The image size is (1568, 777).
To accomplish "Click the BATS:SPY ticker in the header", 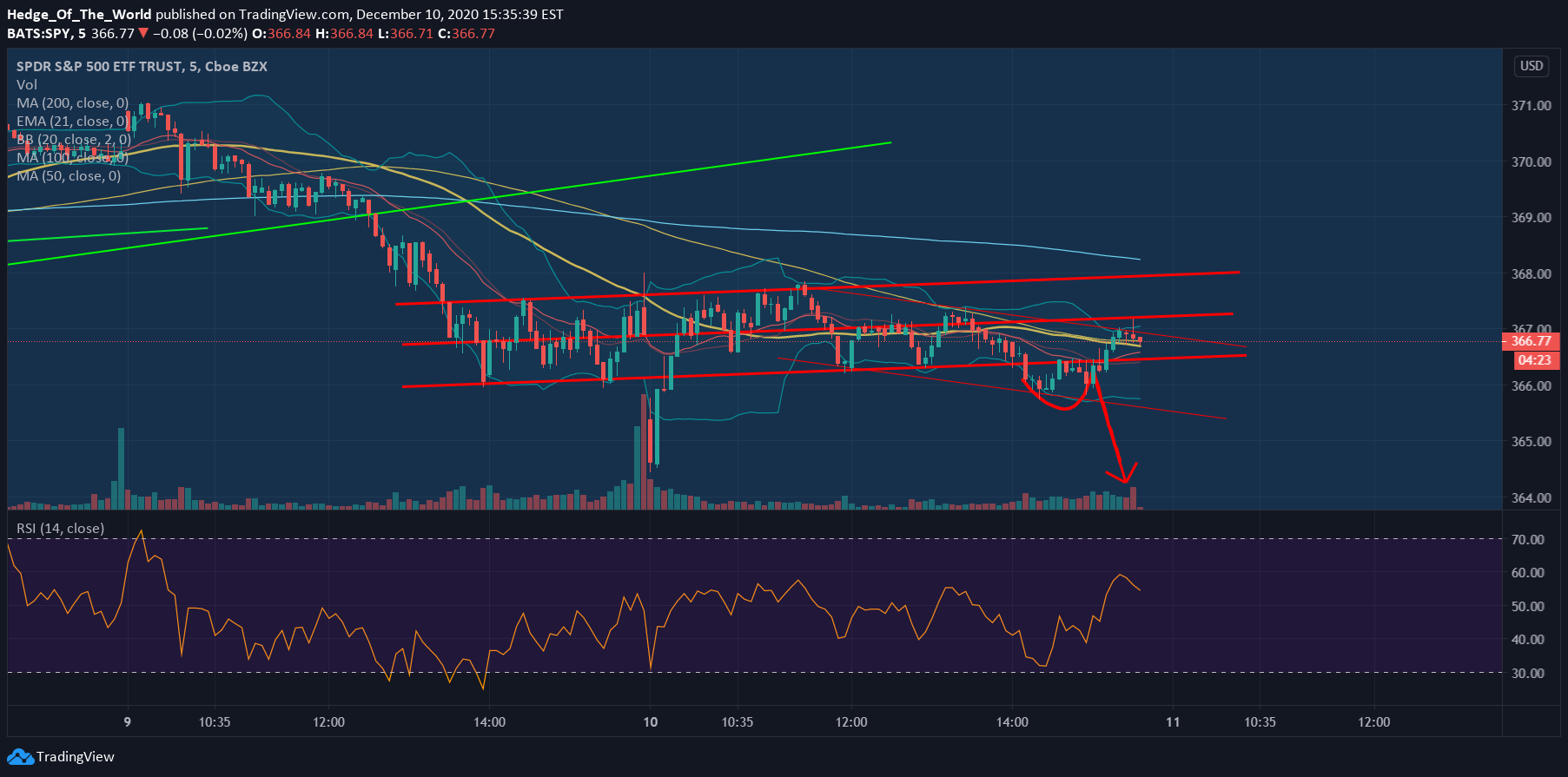I will point(38,34).
